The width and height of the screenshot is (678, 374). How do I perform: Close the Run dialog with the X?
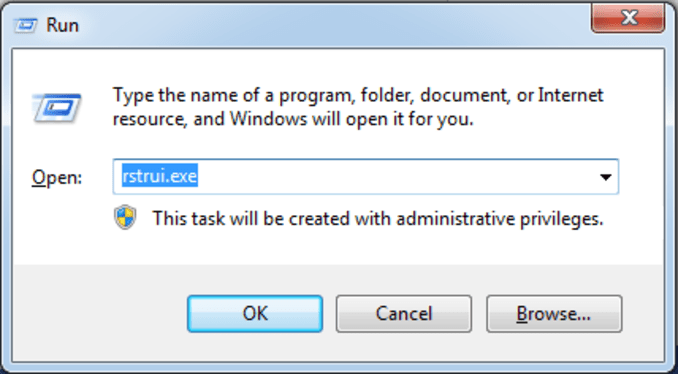pos(628,17)
